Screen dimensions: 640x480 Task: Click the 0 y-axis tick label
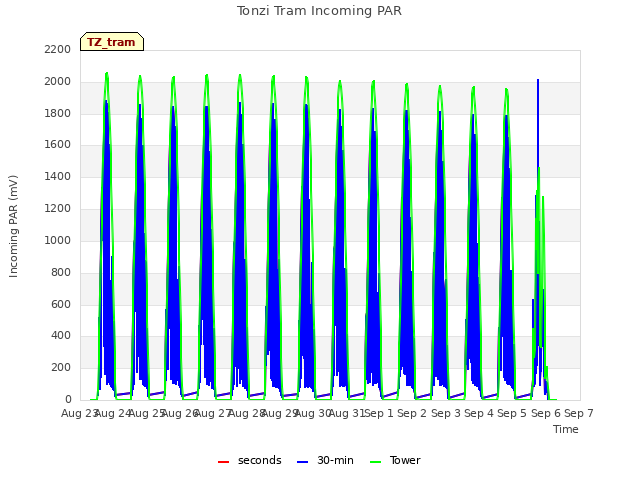68,400
